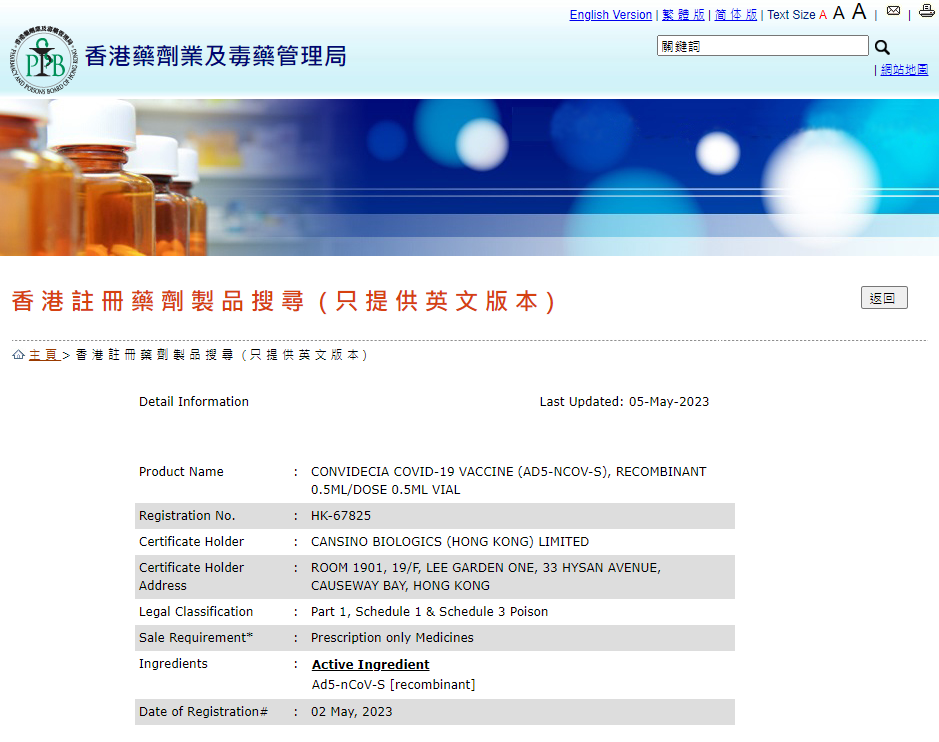The height and width of the screenshot is (742, 939).
Task: Switch to 简体版 language
Action: pyautogui.click(x=736, y=15)
